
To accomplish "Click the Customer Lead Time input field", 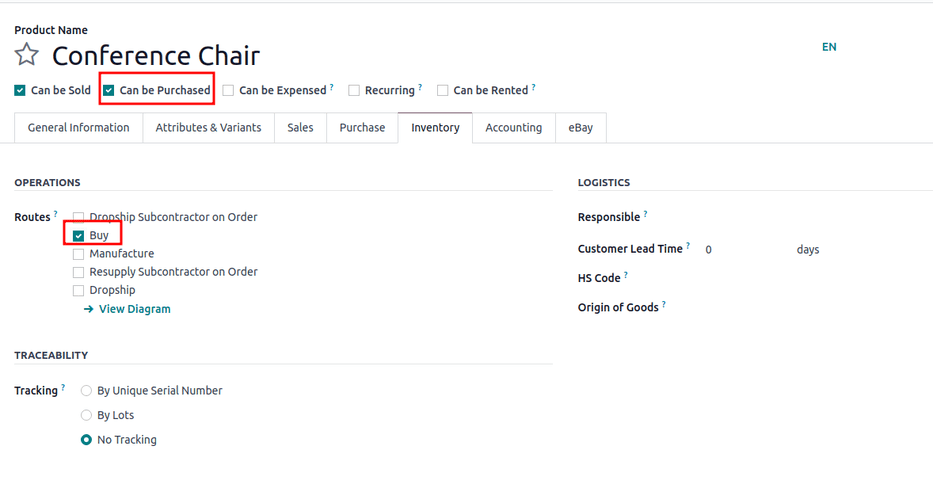I will 745,249.
